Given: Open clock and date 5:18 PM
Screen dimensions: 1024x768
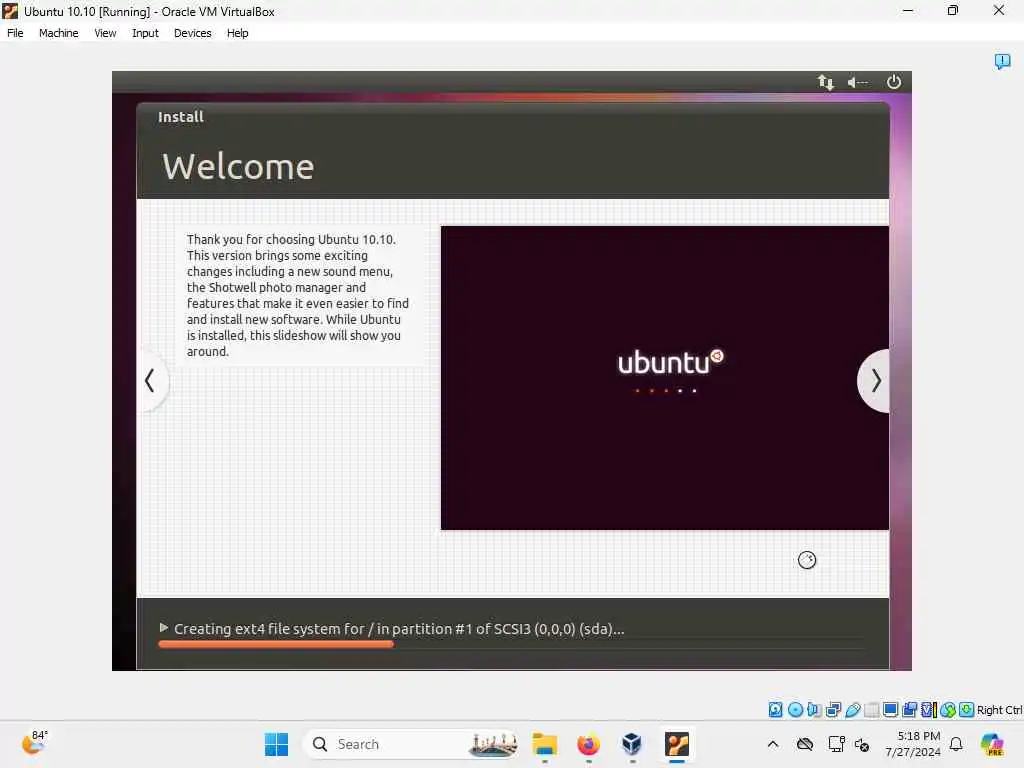Looking at the screenshot, I should (913, 744).
